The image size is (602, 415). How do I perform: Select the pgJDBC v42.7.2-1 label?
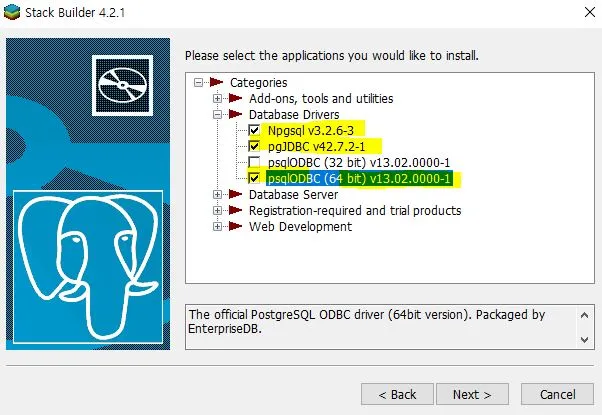click(x=316, y=146)
